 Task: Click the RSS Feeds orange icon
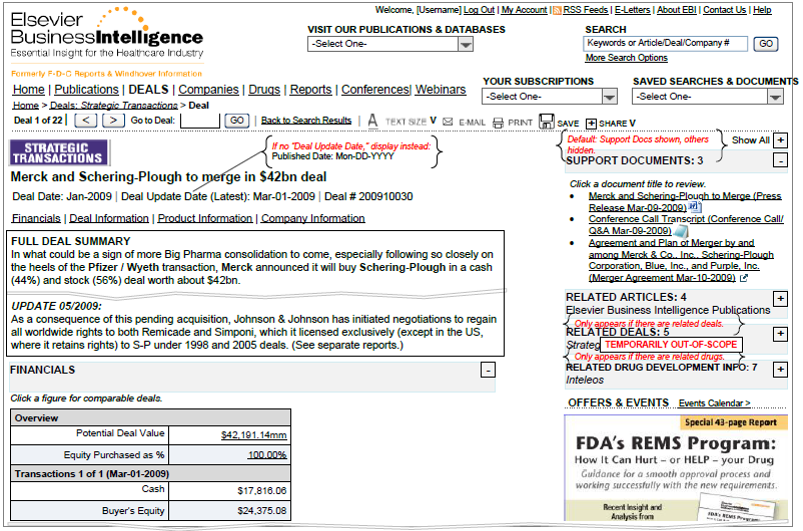pyautogui.click(x=557, y=10)
